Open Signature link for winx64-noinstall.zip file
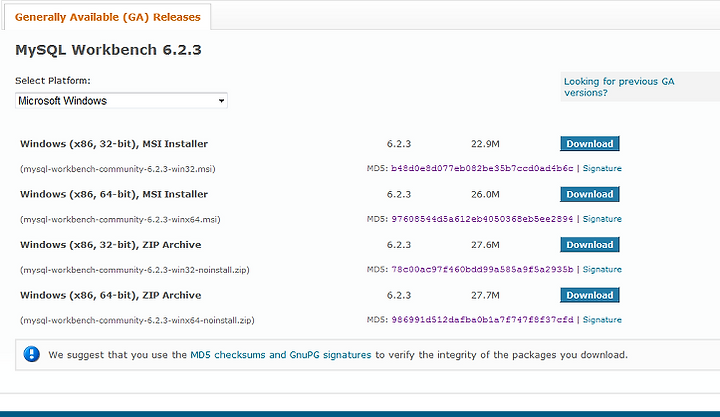 [x=602, y=320]
